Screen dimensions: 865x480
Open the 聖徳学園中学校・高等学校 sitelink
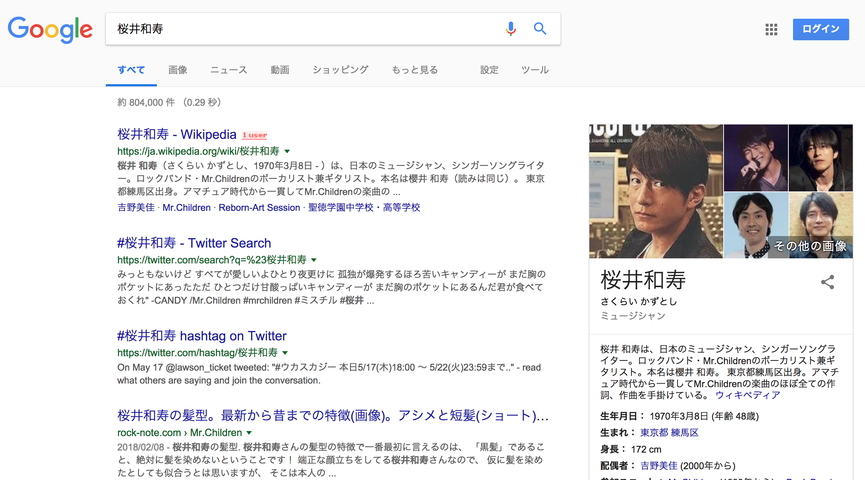coord(364,207)
